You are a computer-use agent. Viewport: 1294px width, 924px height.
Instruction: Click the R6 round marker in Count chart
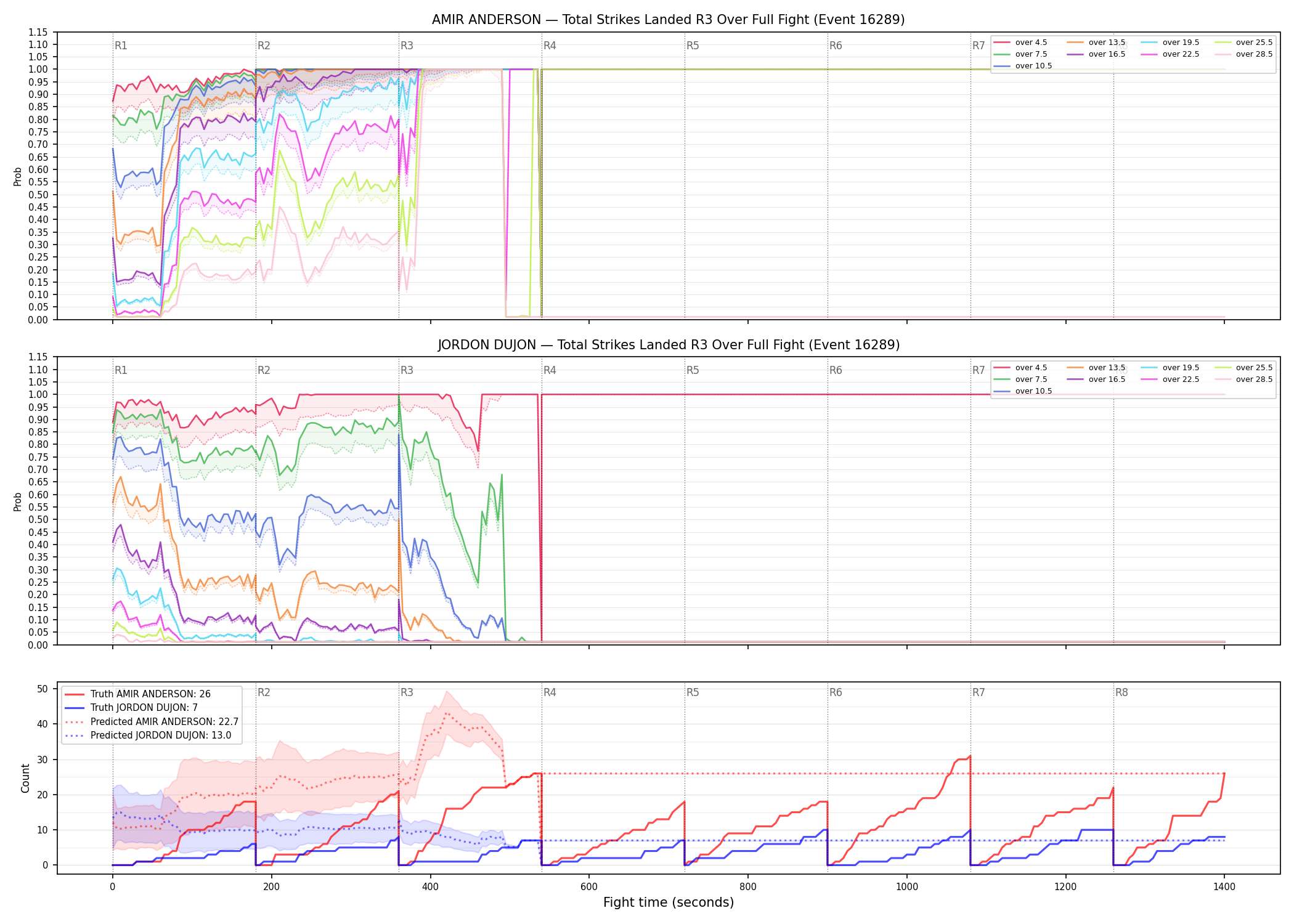pos(836,692)
